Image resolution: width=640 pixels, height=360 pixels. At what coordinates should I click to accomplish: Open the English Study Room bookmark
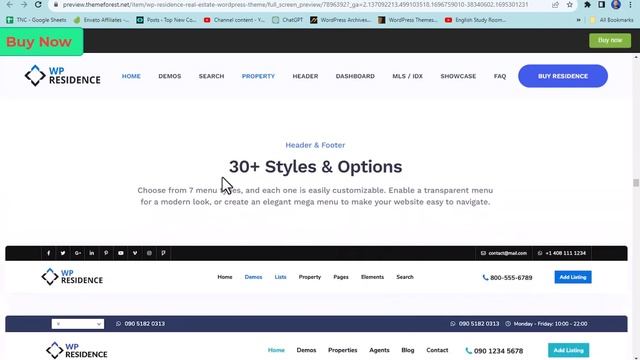click(476, 20)
